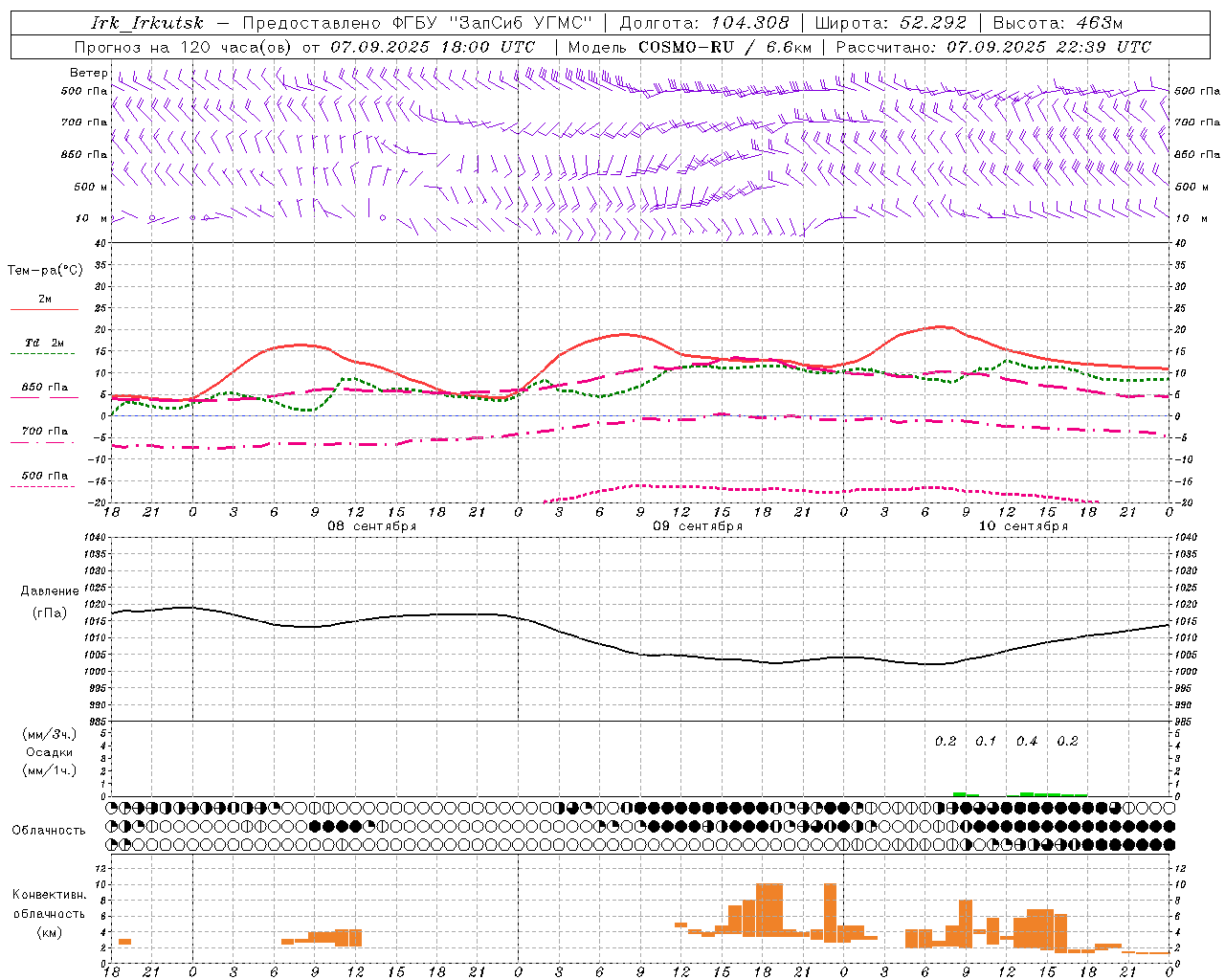
Task: Click the '850 гПа' legend entry below Td 2м
Action: click(x=45, y=388)
